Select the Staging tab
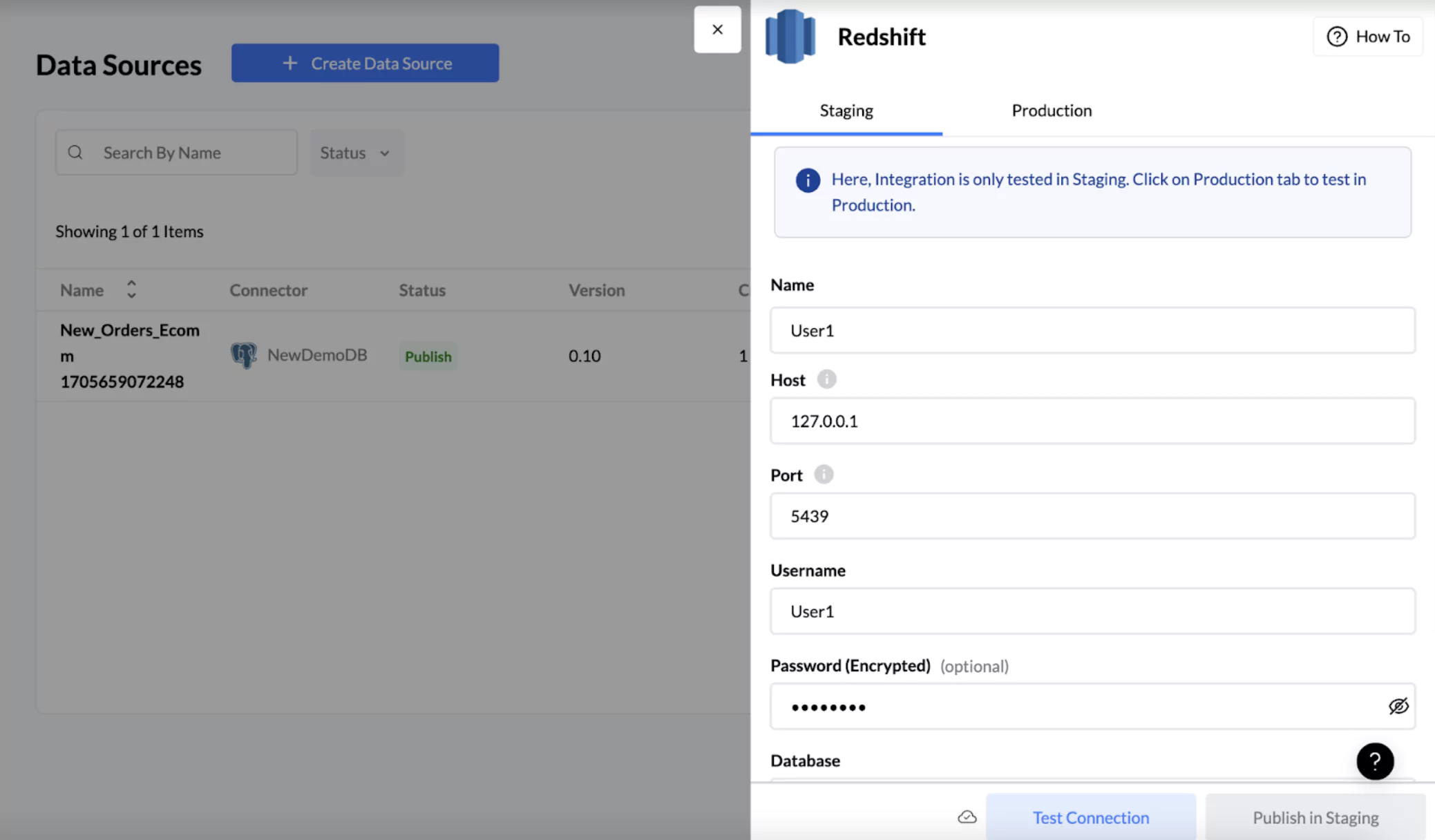 click(x=846, y=111)
